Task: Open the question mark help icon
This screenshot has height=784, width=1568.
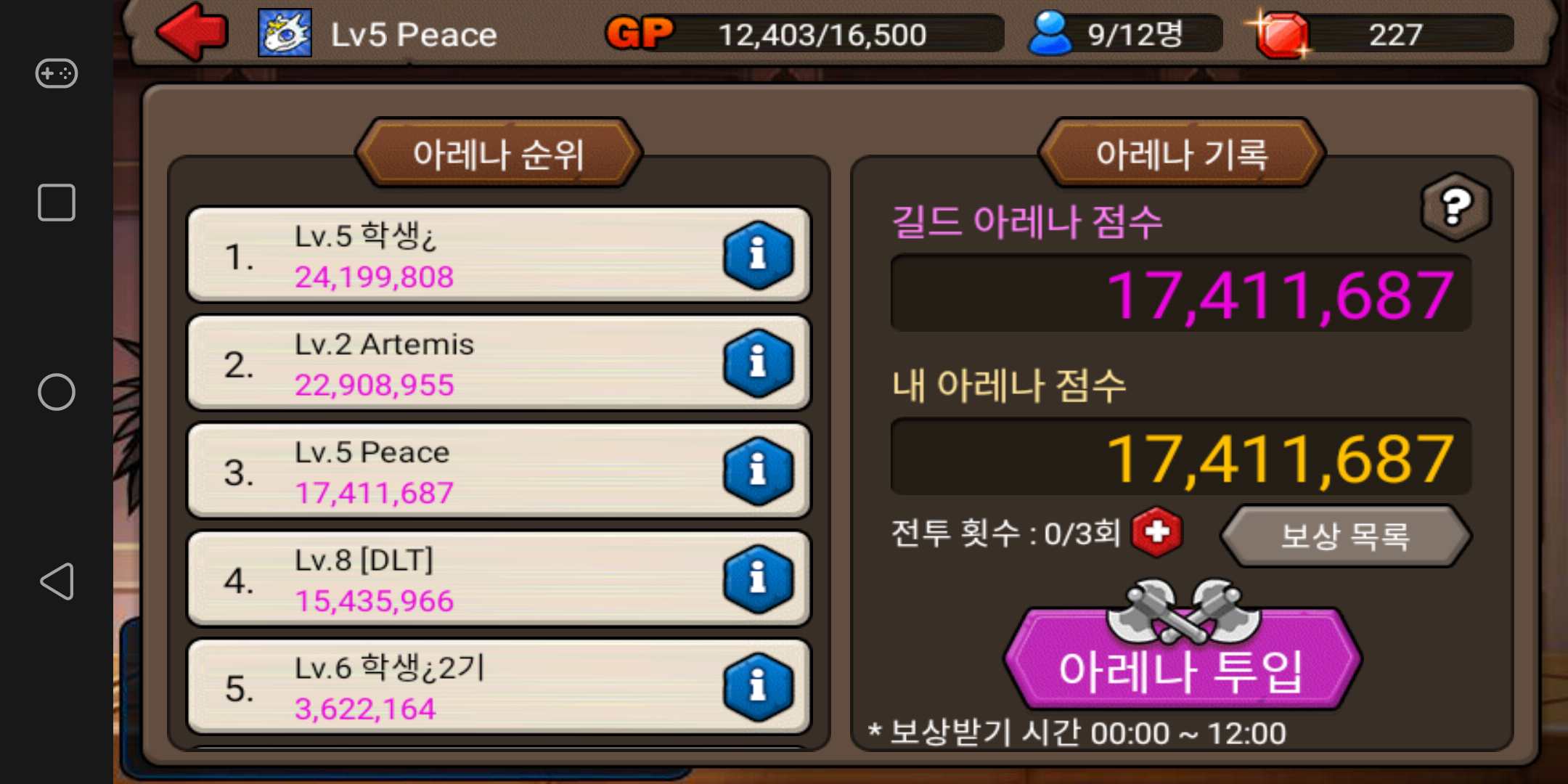Action: click(1455, 207)
